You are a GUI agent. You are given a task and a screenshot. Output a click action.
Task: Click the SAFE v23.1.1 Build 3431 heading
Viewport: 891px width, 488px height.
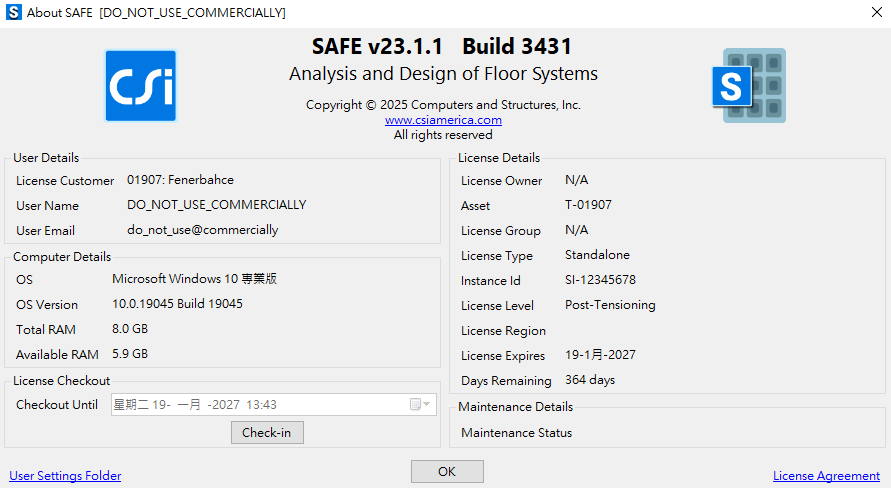coord(442,46)
